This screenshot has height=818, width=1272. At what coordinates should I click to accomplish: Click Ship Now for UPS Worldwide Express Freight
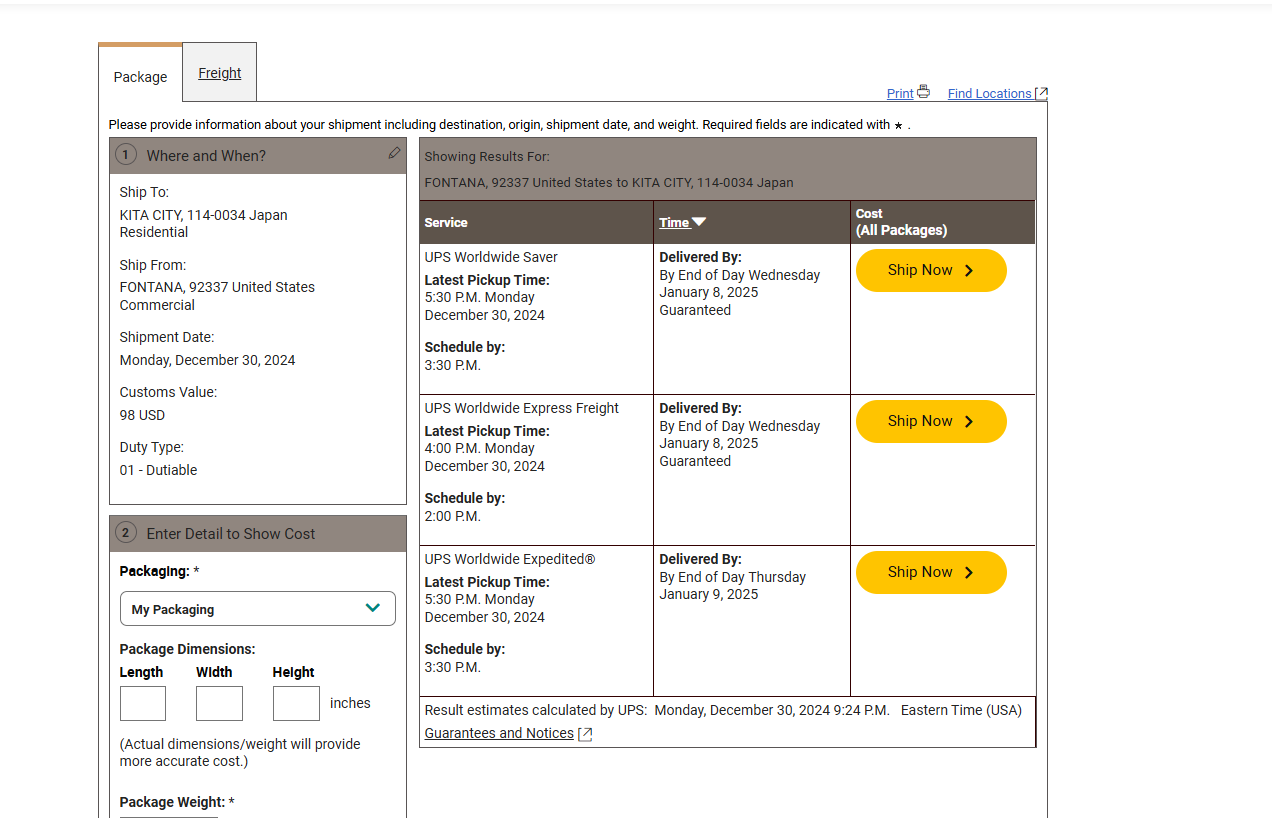[x=931, y=421]
